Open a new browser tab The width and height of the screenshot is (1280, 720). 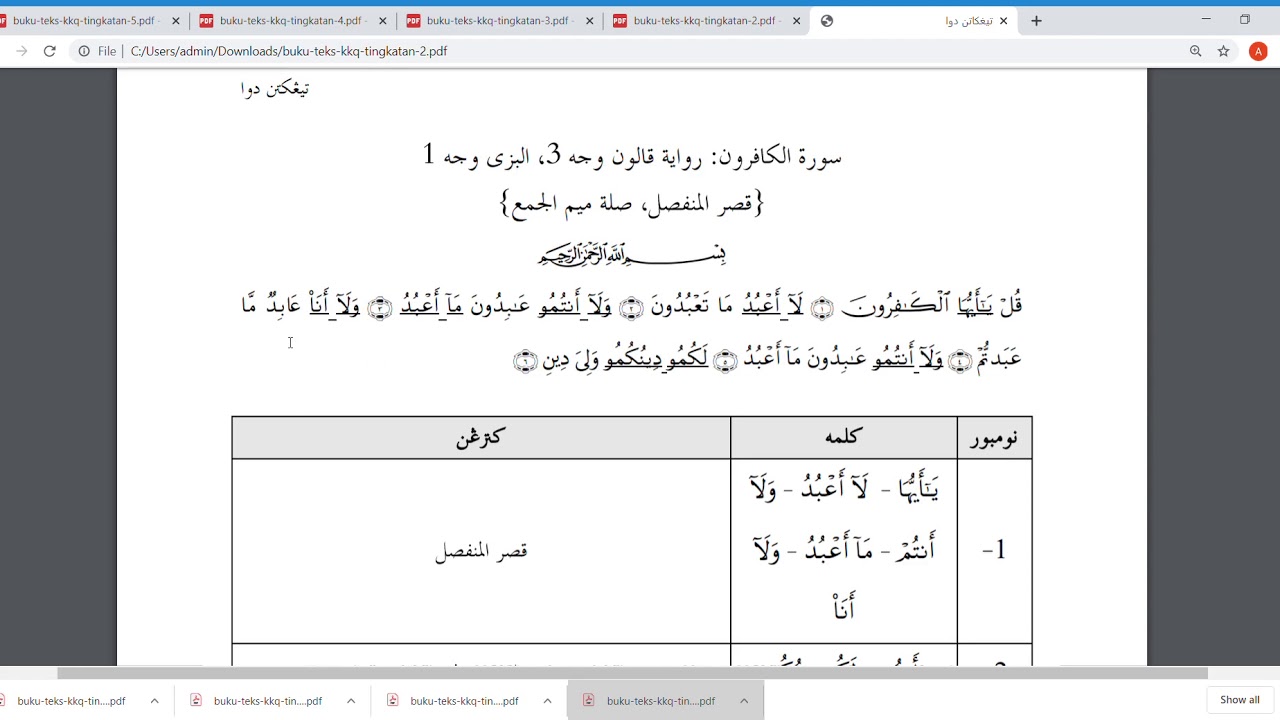click(x=1036, y=21)
